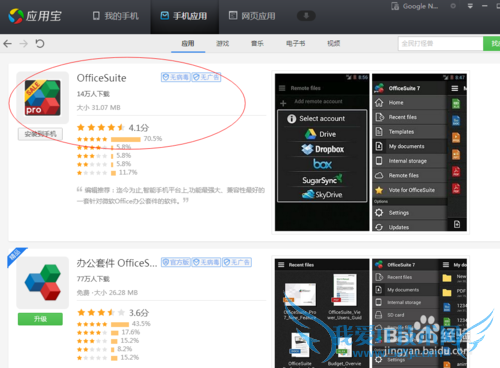Click the OfficeSuite Pro app icon
This screenshot has width=500, height=368.
[x=43, y=98]
